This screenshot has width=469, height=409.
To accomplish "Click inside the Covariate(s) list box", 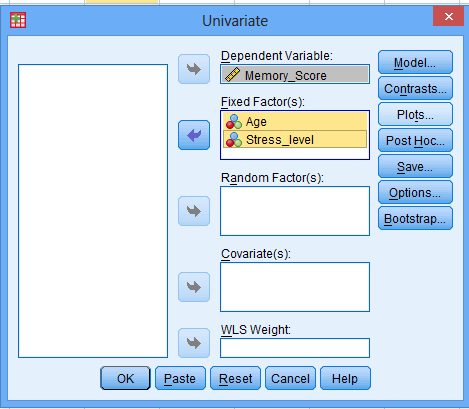I will [x=295, y=287].
